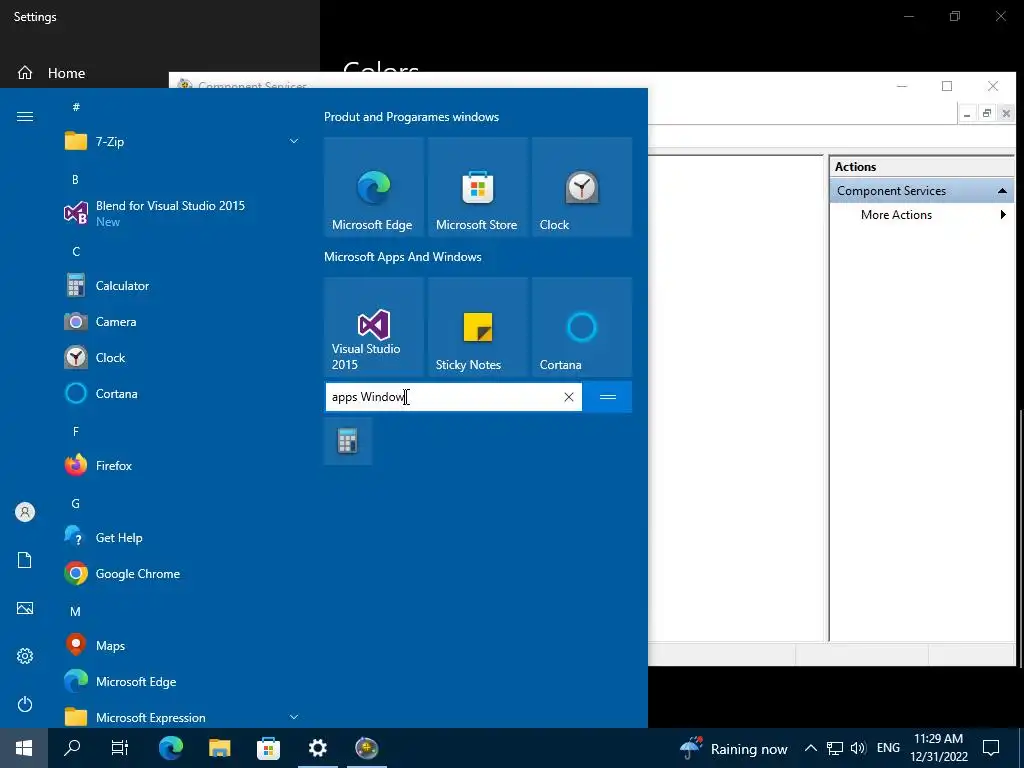Click the Power icon in Start rail
Screen dimensions: 1024x768
coord(25,704)
